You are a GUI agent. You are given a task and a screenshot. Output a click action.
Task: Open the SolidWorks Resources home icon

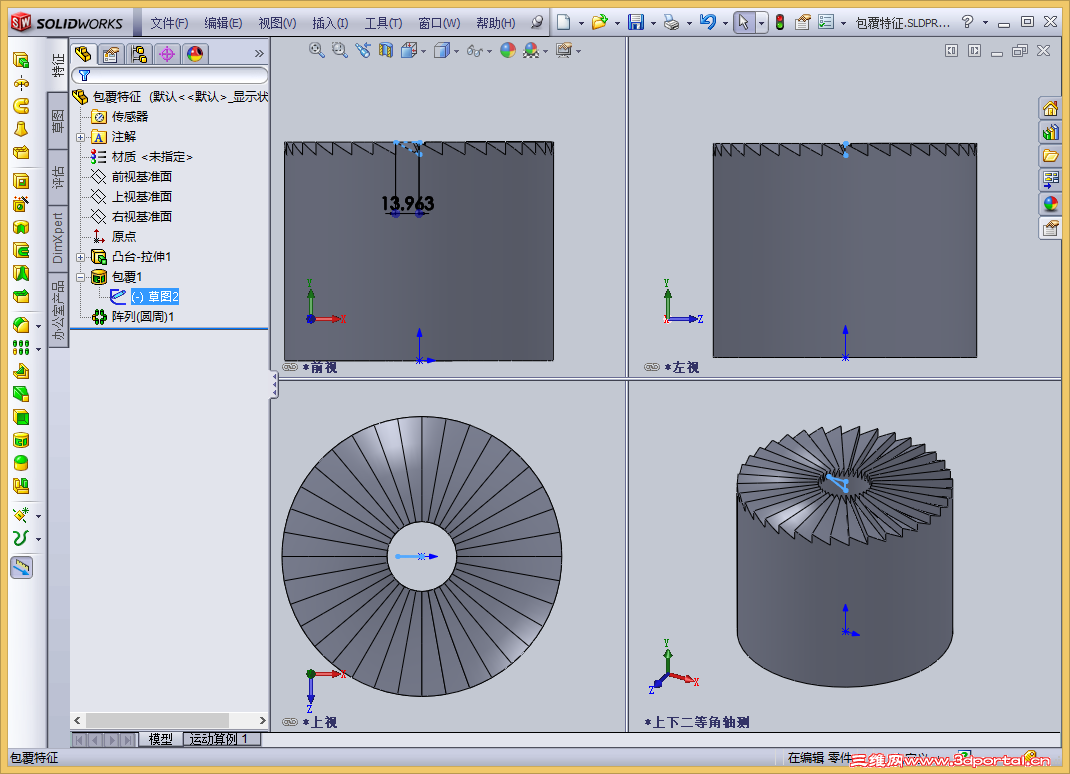click(x=1050, y=109)
